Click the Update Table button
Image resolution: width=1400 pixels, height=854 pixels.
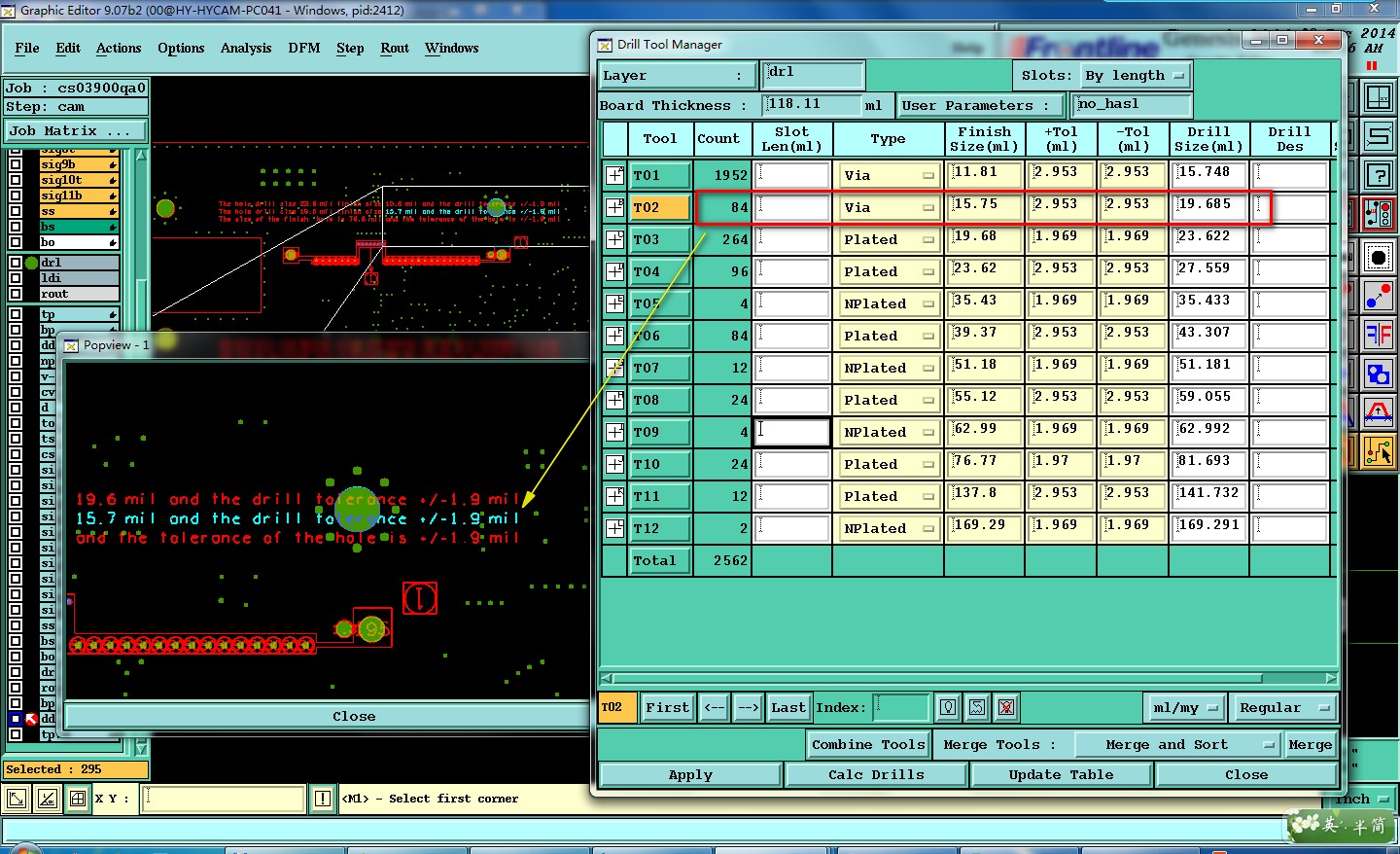[x=1061, y=775]
